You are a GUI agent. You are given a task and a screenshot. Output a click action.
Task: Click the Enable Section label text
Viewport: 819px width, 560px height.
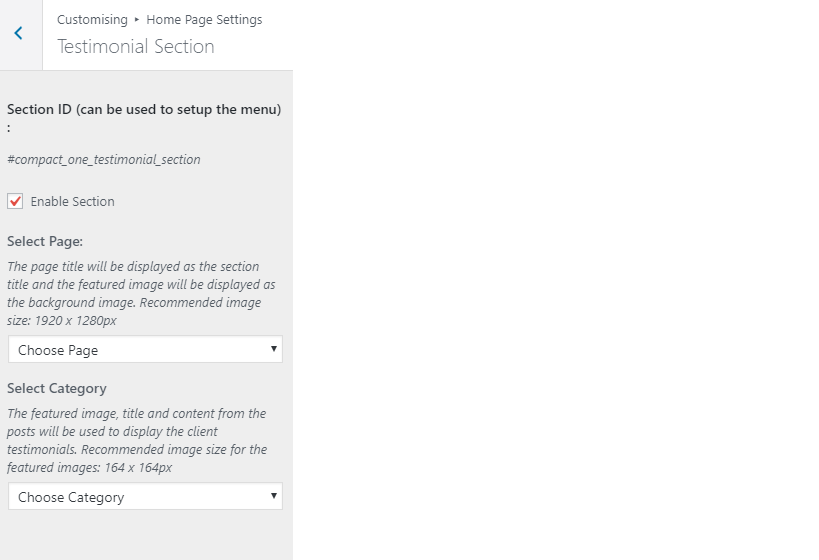[72, 202]
